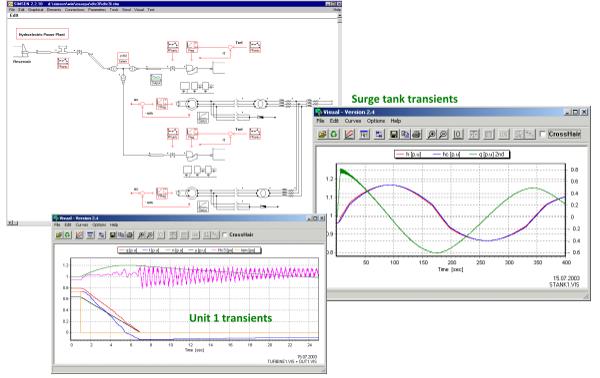This screenshot has width=600, height=378.
Task: Click the curve-editing icon in the surge tank window
Action: 349,134
